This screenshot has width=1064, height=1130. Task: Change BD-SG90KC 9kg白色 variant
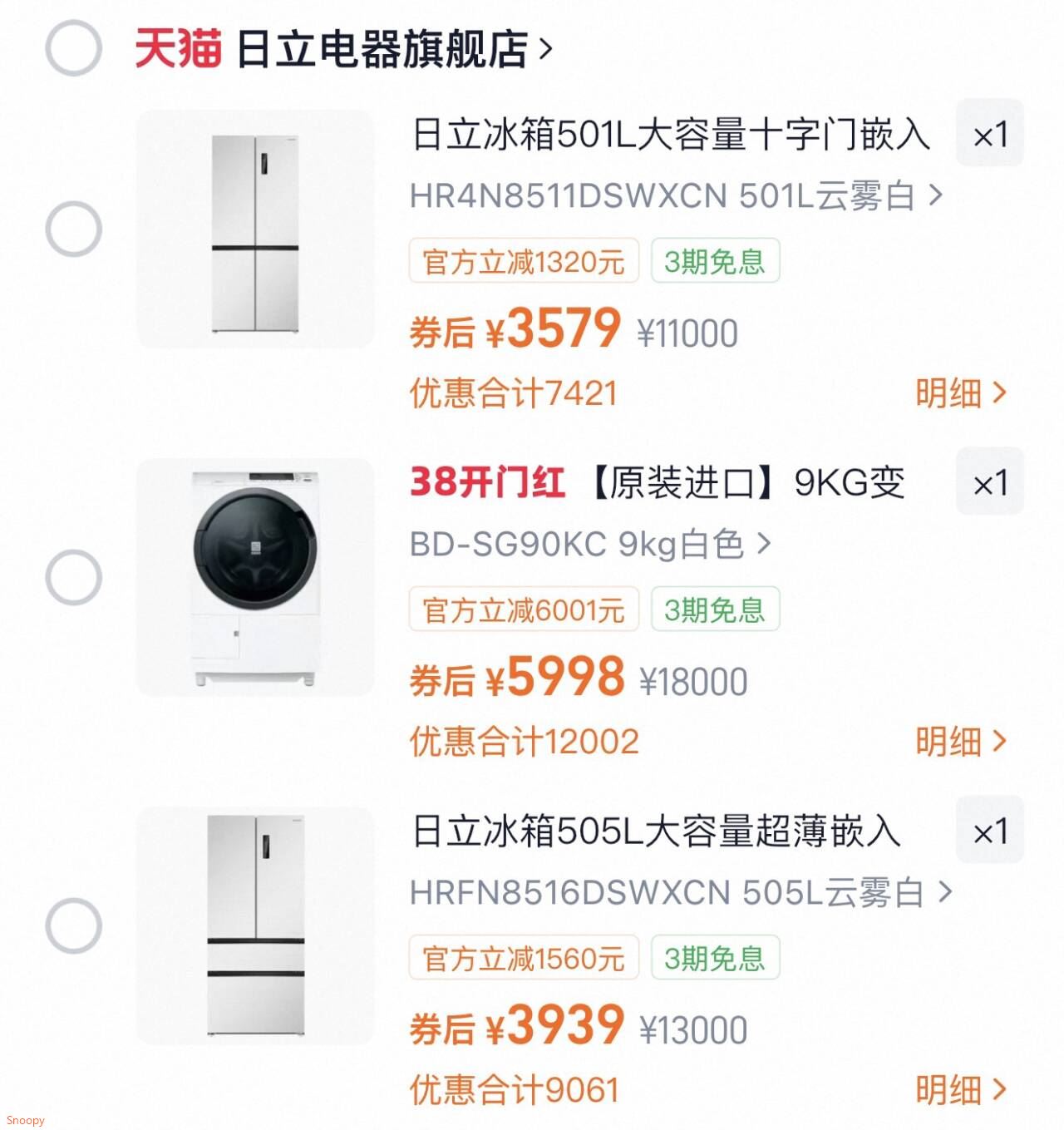coord(590,545)
